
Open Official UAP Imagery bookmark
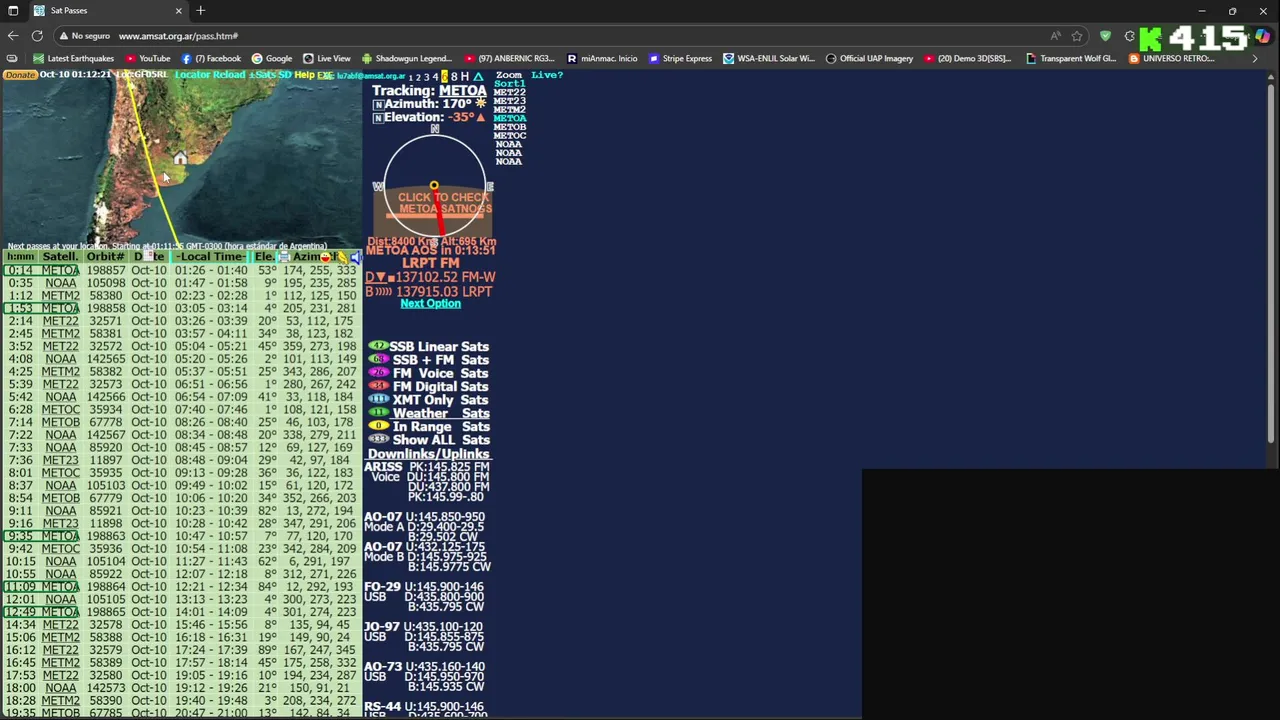[x=869, y=58]
